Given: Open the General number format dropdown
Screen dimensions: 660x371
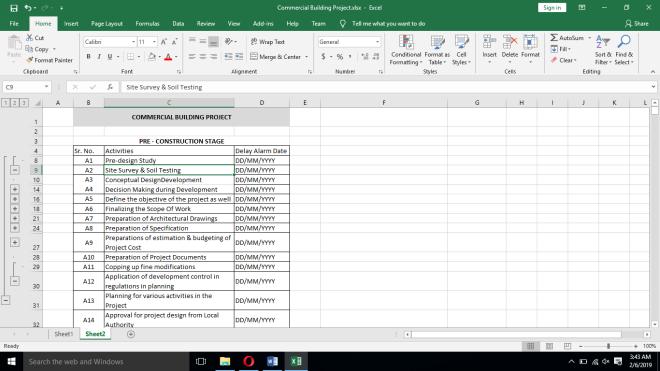Looking at the screenshot, I should (377, 42).
